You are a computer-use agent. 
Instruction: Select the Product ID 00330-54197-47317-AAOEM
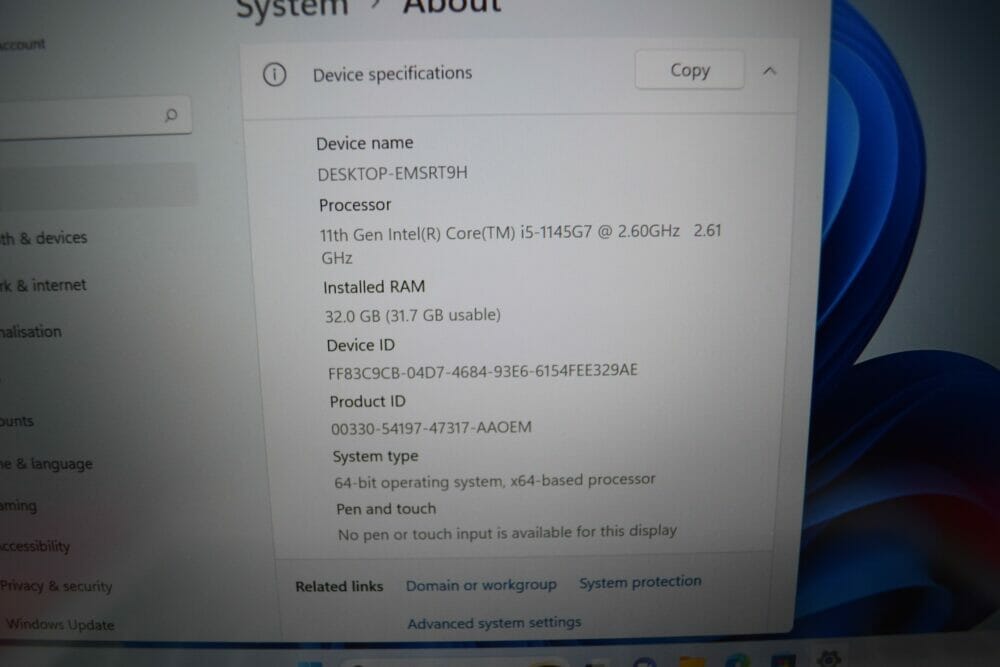(x=431, y=427)
